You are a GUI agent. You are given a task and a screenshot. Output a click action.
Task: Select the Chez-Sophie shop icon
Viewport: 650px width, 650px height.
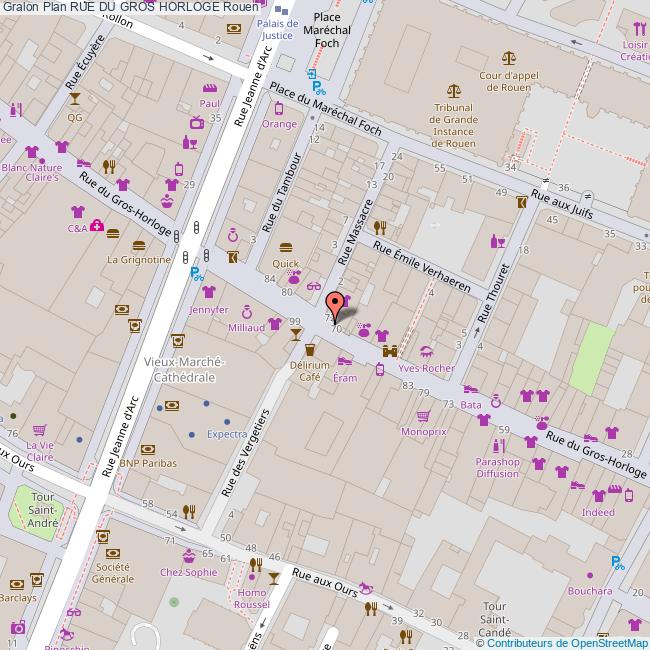[x=188, y=556]
